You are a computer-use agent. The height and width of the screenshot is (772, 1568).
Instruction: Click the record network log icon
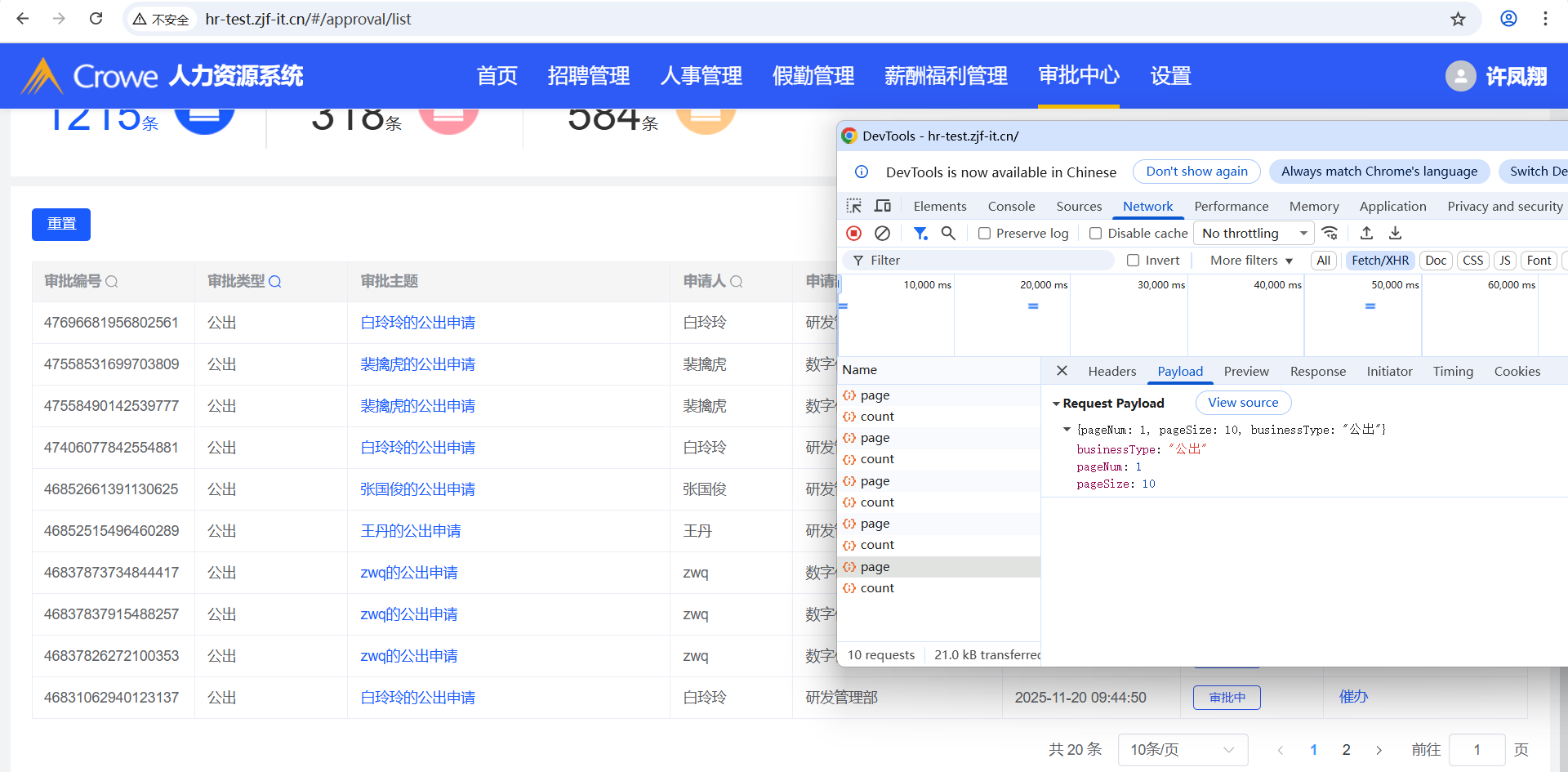pos(853,234)
